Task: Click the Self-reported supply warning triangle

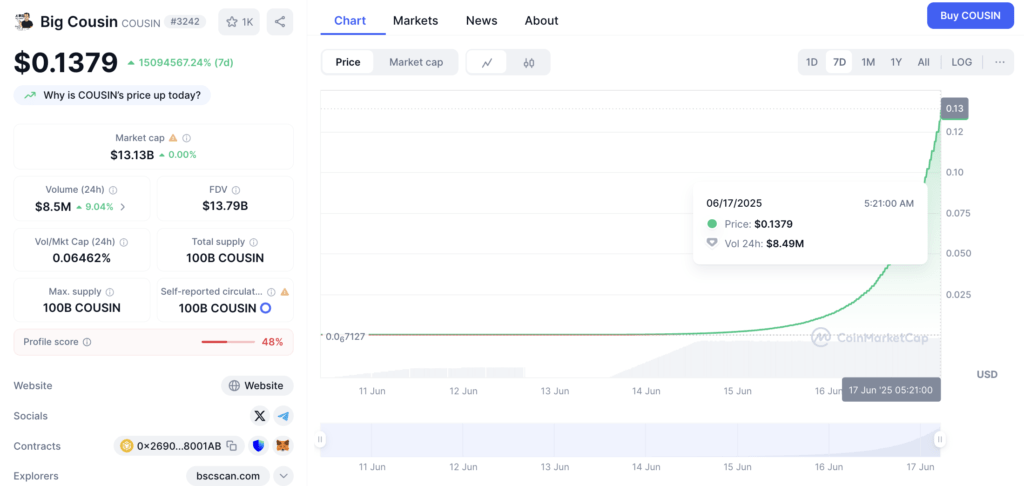Action: [285, 292]
